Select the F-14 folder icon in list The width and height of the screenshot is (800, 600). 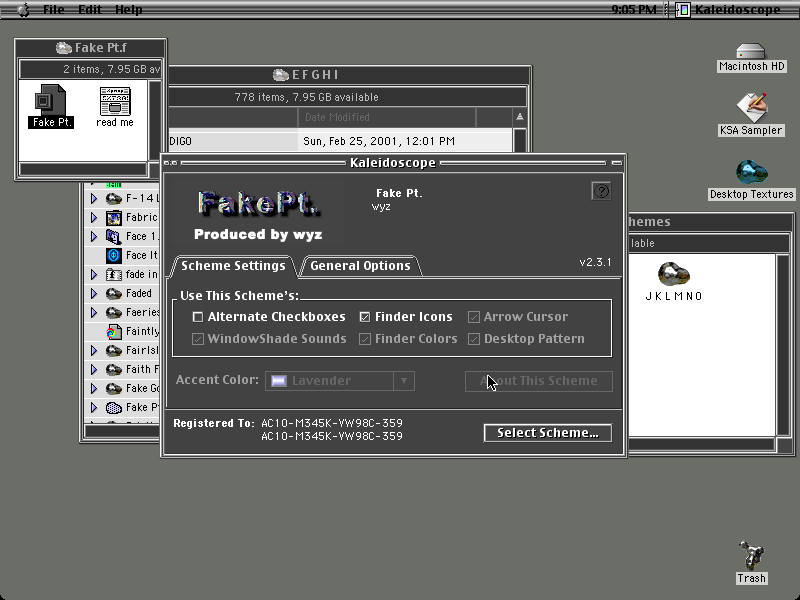[113, 198]
